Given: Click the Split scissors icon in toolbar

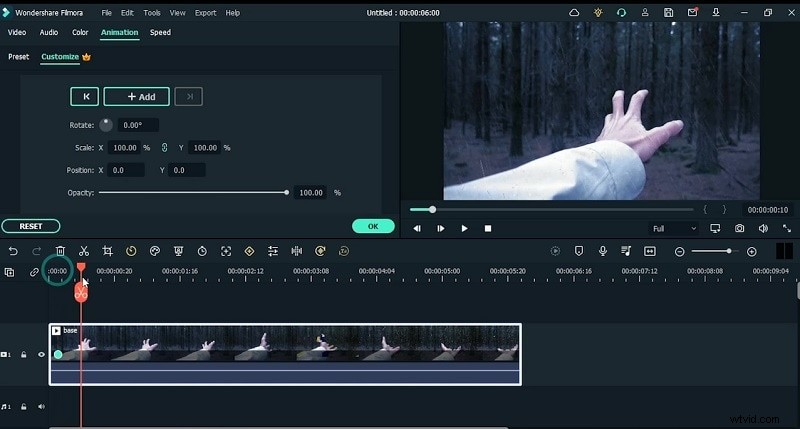Looking at the screenshot, I should [x=84, y=251].
